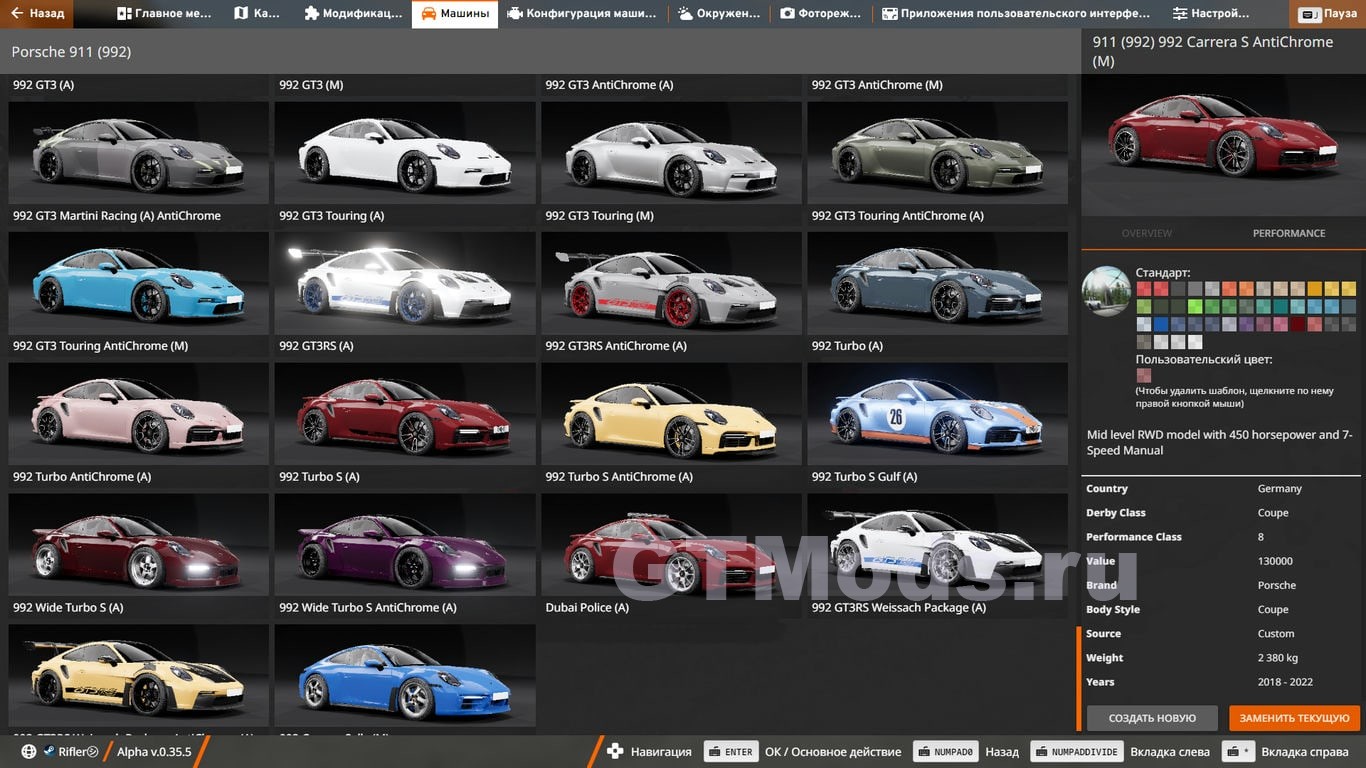Click the ENTER key hint icon
Viewport: 1366px width, 768px height.
tap(730, 752)
